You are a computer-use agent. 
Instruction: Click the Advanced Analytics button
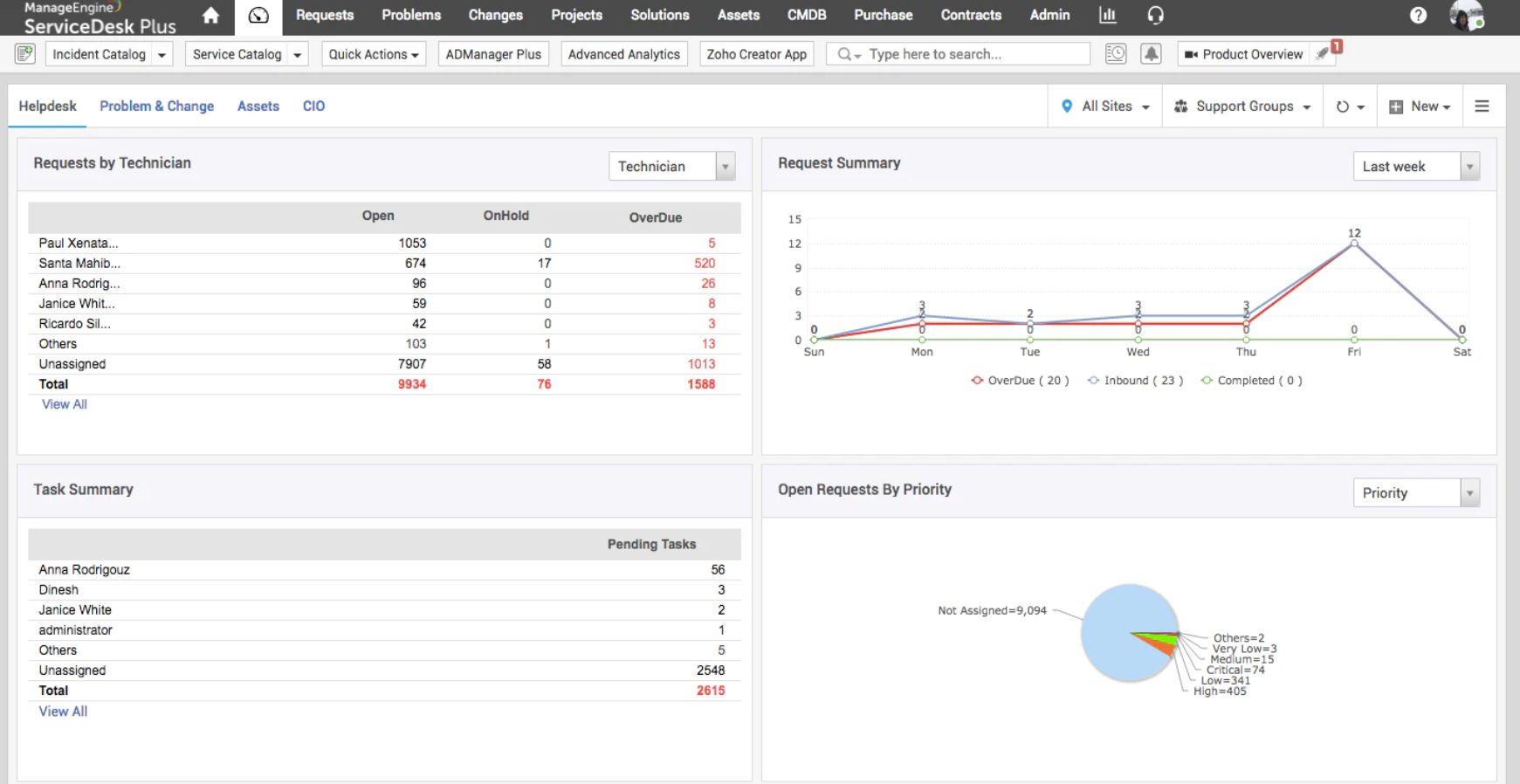point(623,54)
